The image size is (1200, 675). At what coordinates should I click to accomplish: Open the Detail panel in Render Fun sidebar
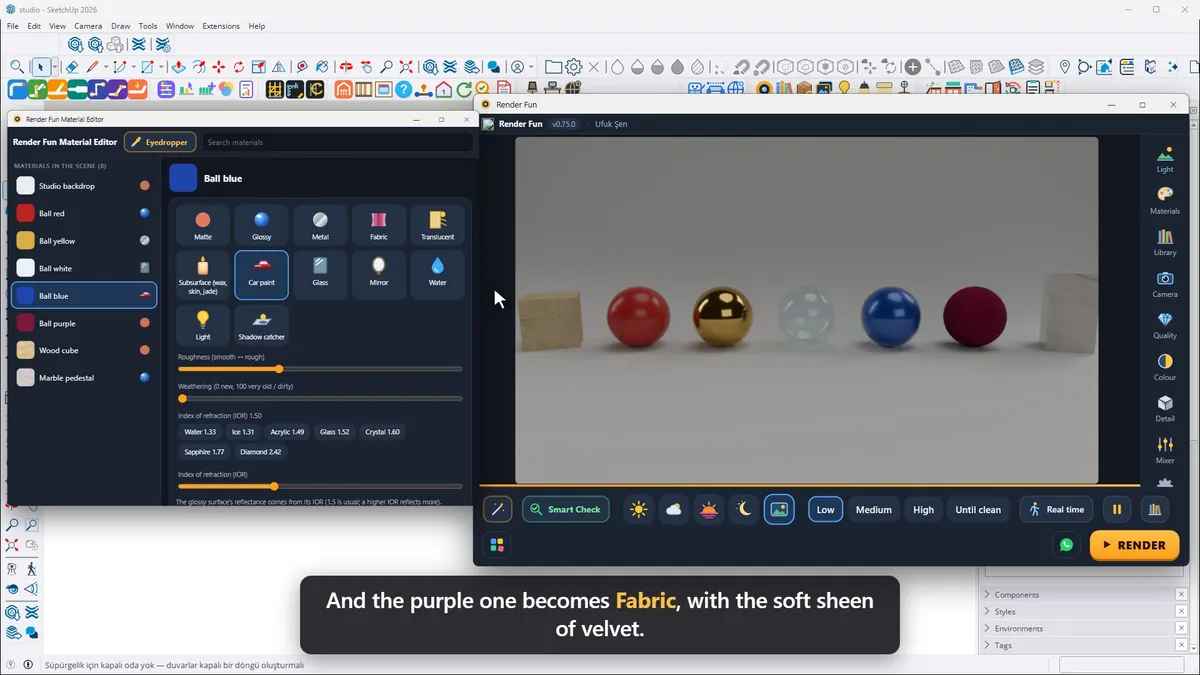pyautogui.click(x=1165, y=409)
